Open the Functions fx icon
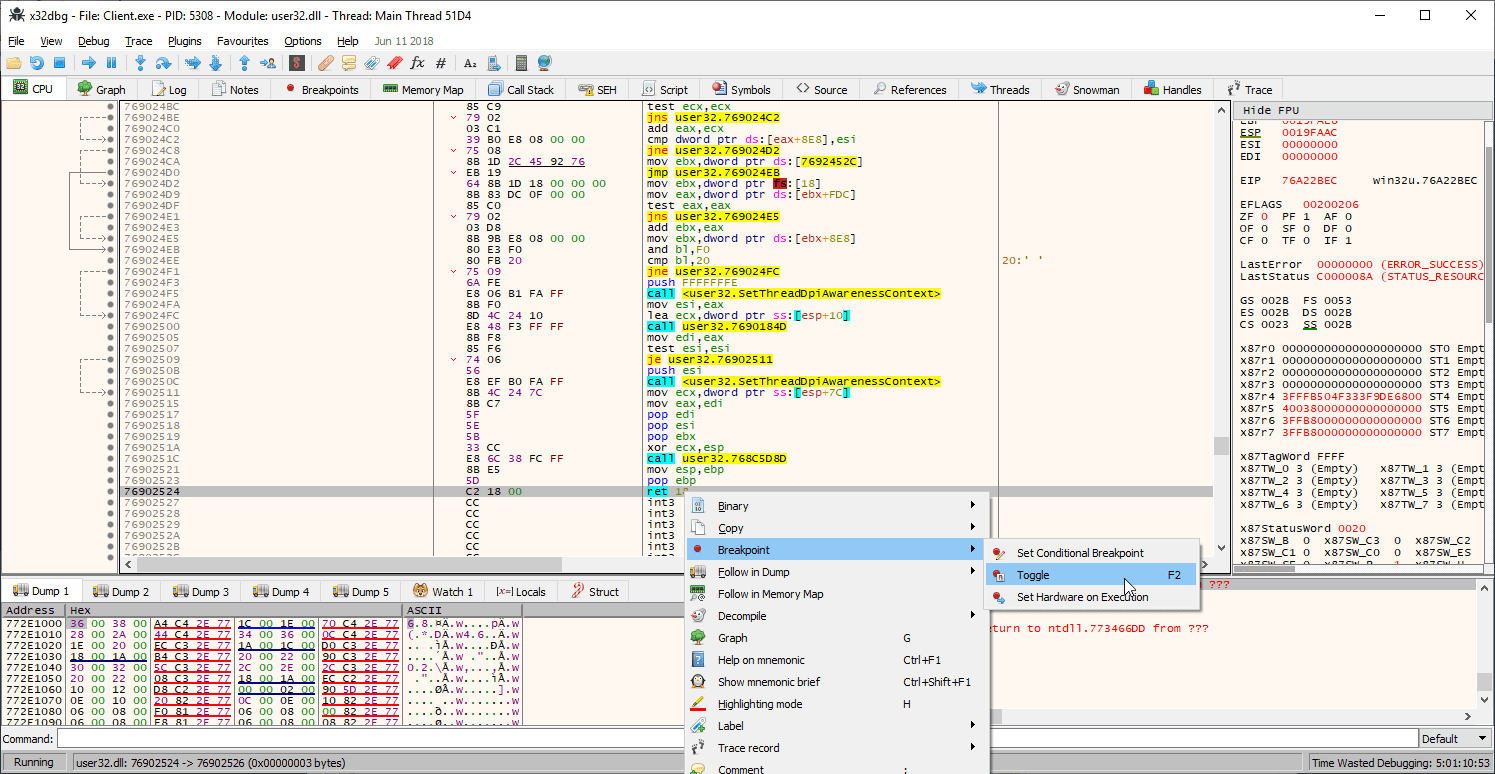Screen dimensions: 1495x774 (417, 63)
